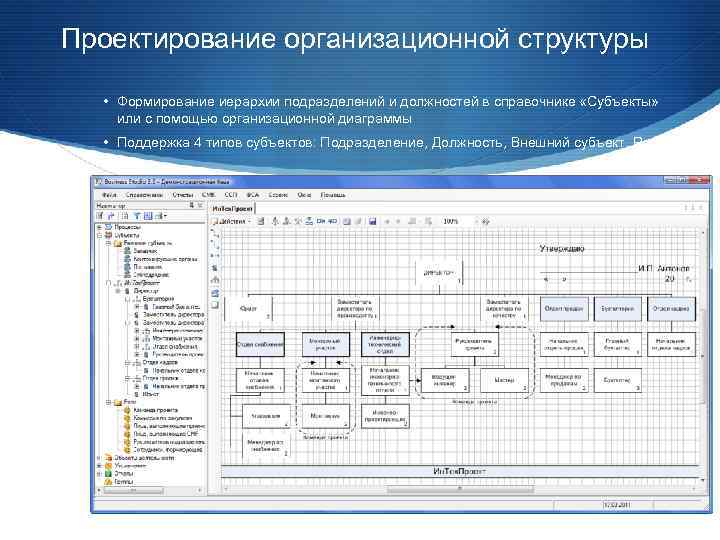Screen dimensions: 720x540
Task: Collapse the Роли folder in tree
Action: 109,402
